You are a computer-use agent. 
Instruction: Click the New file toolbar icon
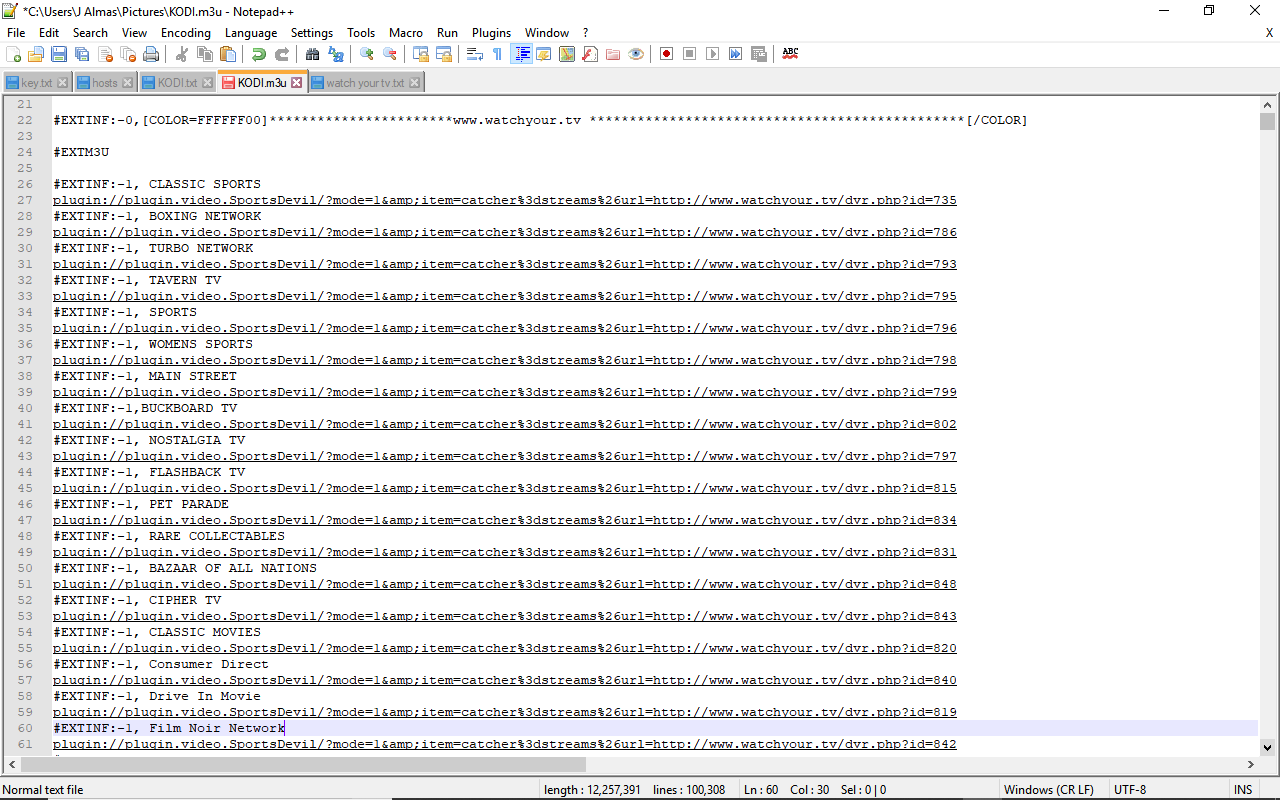pos(14,54)
